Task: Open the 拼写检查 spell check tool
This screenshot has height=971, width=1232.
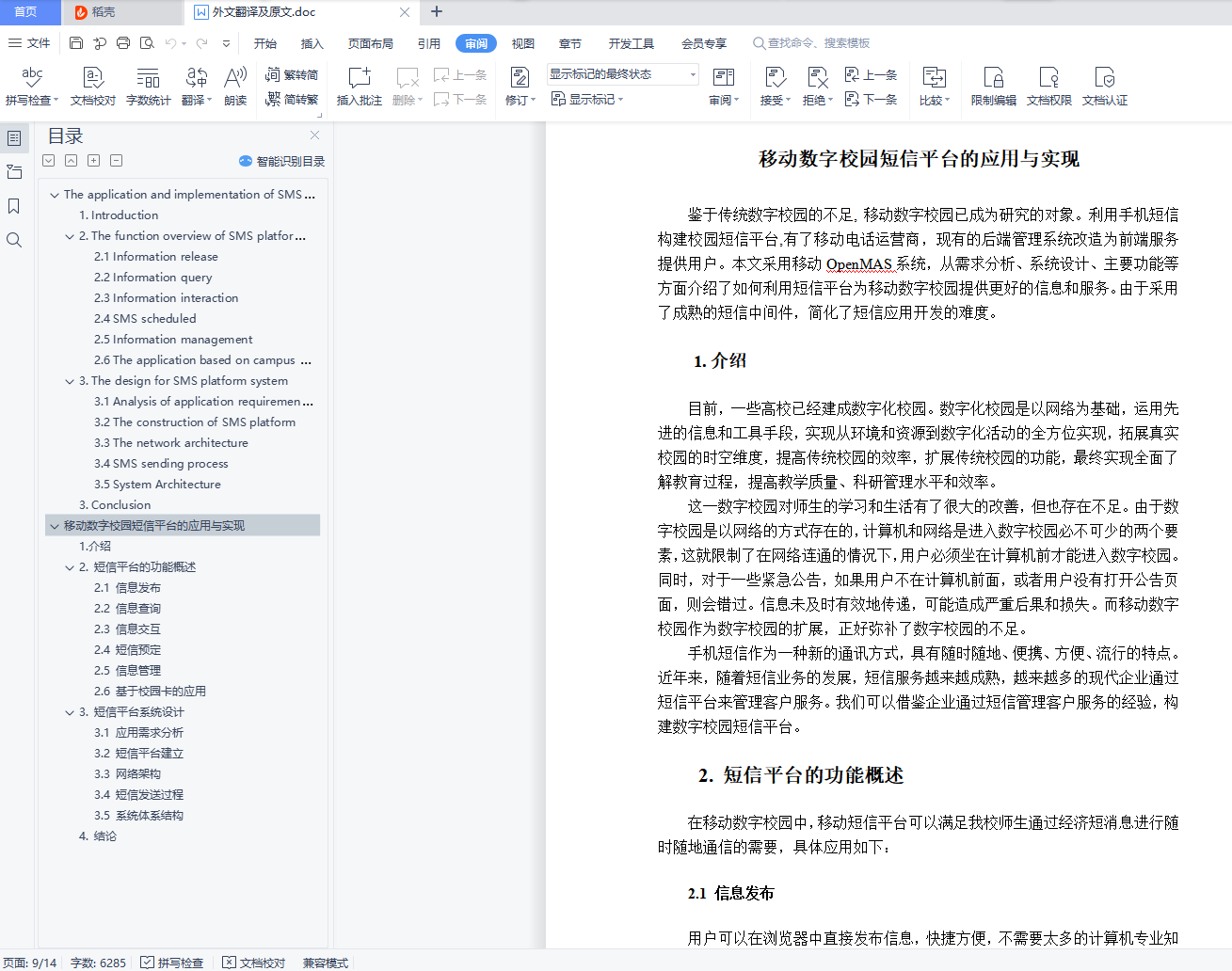Action: point(31,86)
